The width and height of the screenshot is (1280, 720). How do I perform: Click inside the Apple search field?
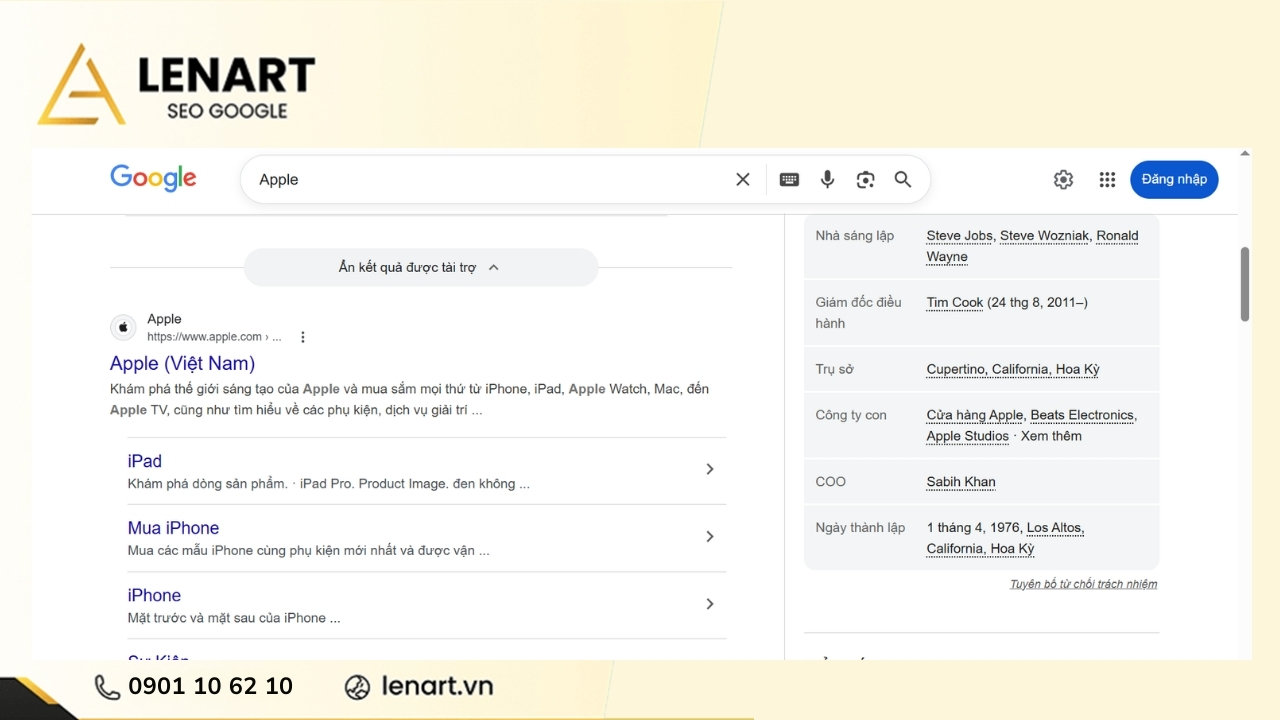(480, 180)
